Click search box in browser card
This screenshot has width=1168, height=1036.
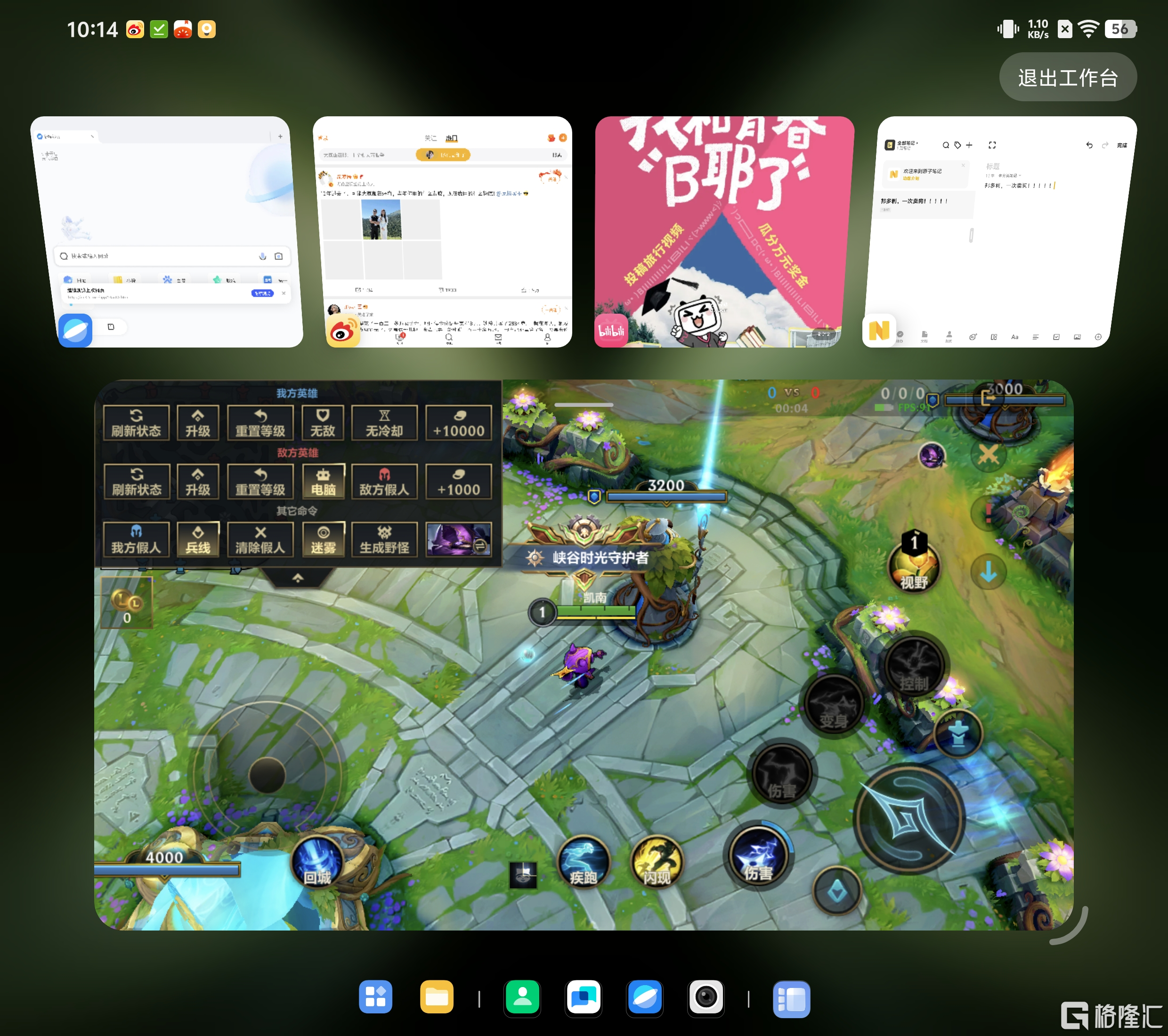[171, 256]
